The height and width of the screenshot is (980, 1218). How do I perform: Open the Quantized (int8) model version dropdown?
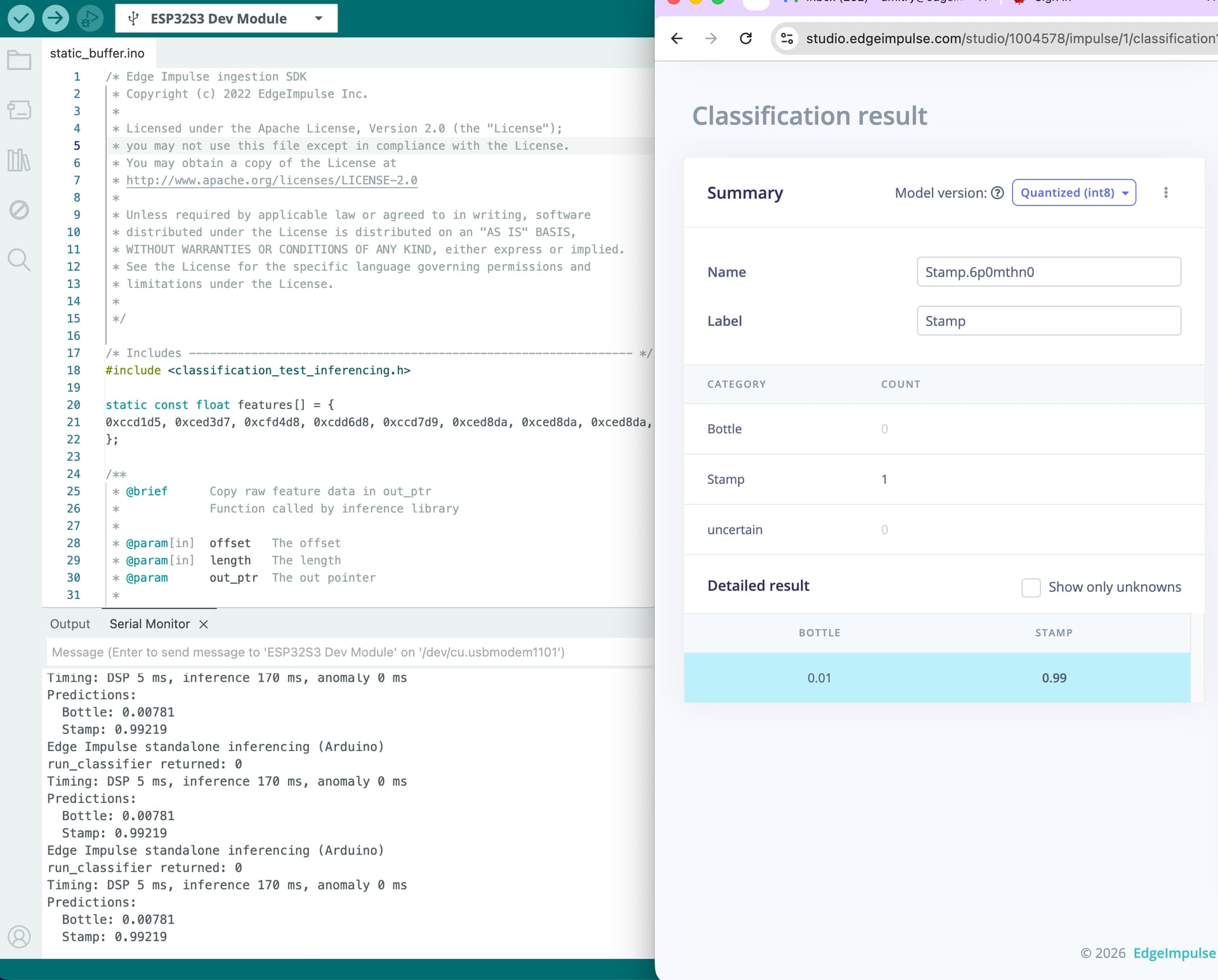click(x=1073, y=193)
